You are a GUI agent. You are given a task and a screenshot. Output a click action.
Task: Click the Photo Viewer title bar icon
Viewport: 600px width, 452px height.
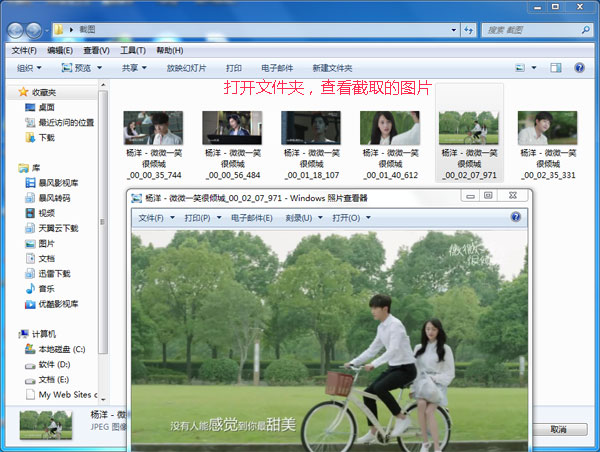(x=136, y=198)
